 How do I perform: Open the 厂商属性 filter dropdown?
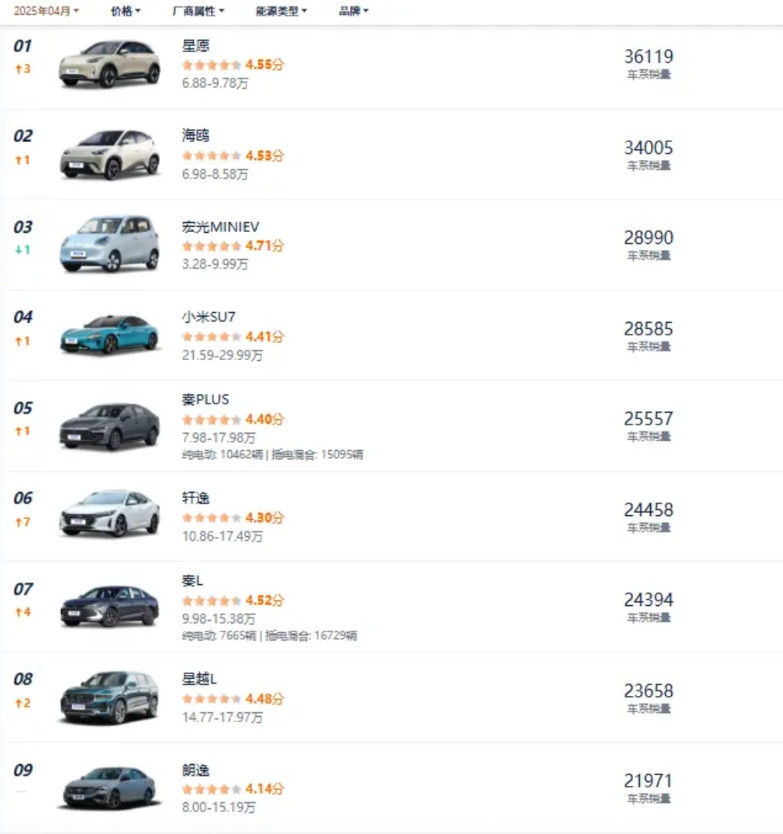click(198, 11)
